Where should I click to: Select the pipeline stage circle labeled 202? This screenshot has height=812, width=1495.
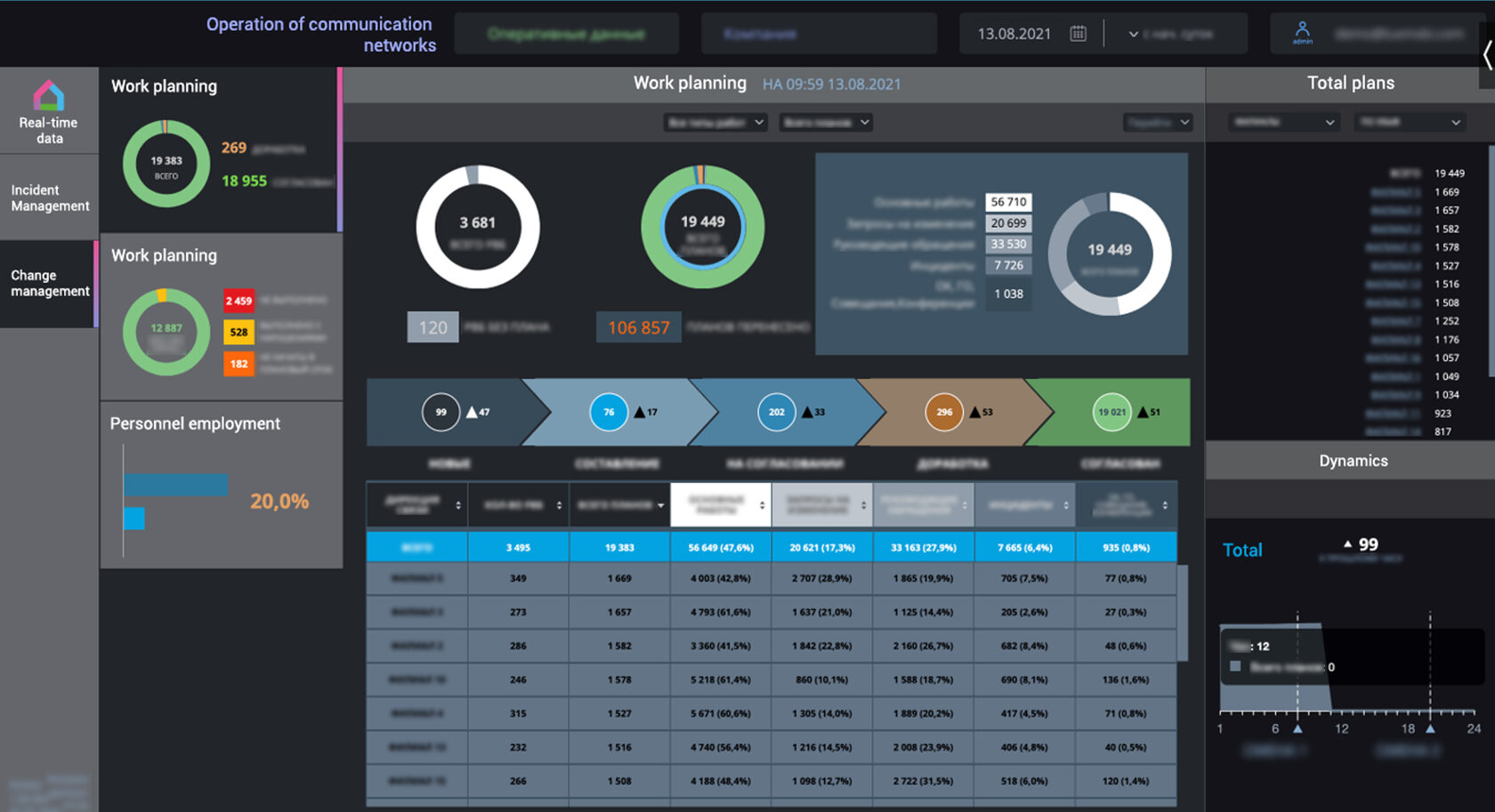coord(776,413)
